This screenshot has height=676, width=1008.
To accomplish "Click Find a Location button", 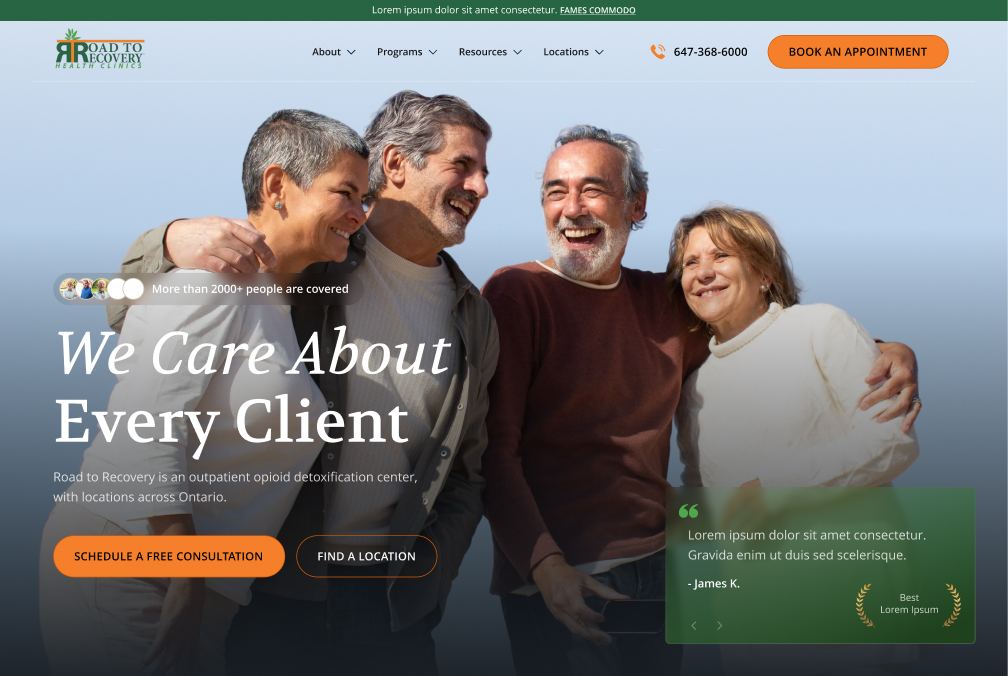I will (366, 556).
